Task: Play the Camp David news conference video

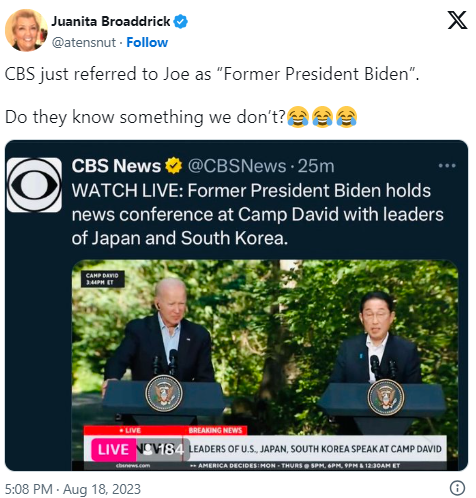Action: [x=265, y=365]
